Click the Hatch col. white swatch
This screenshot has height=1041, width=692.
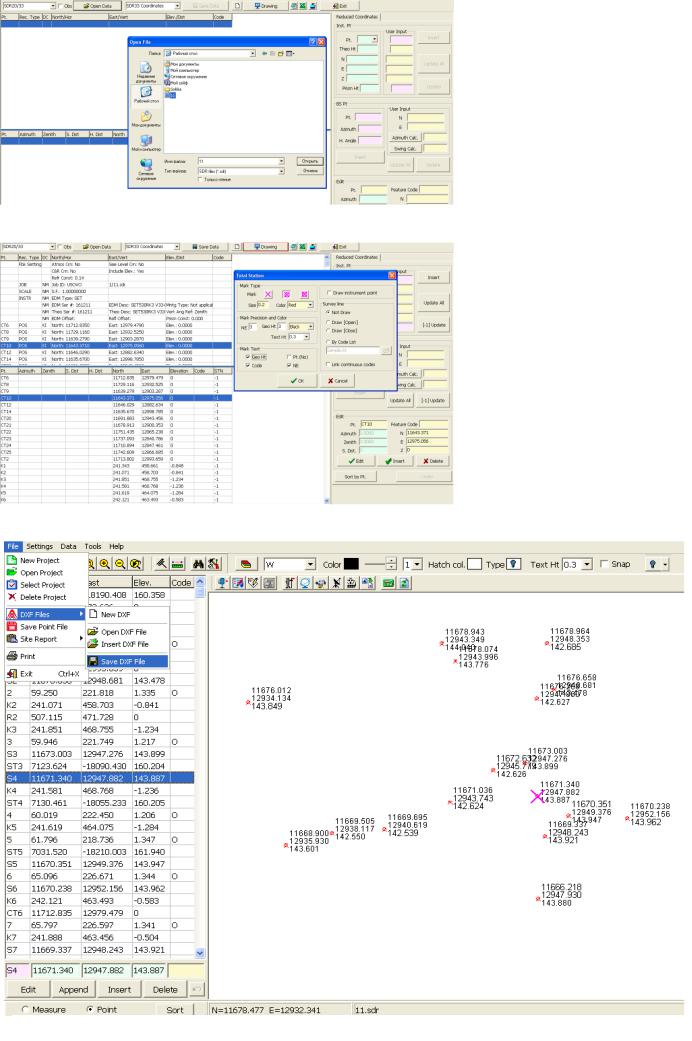tap(474, 564)
